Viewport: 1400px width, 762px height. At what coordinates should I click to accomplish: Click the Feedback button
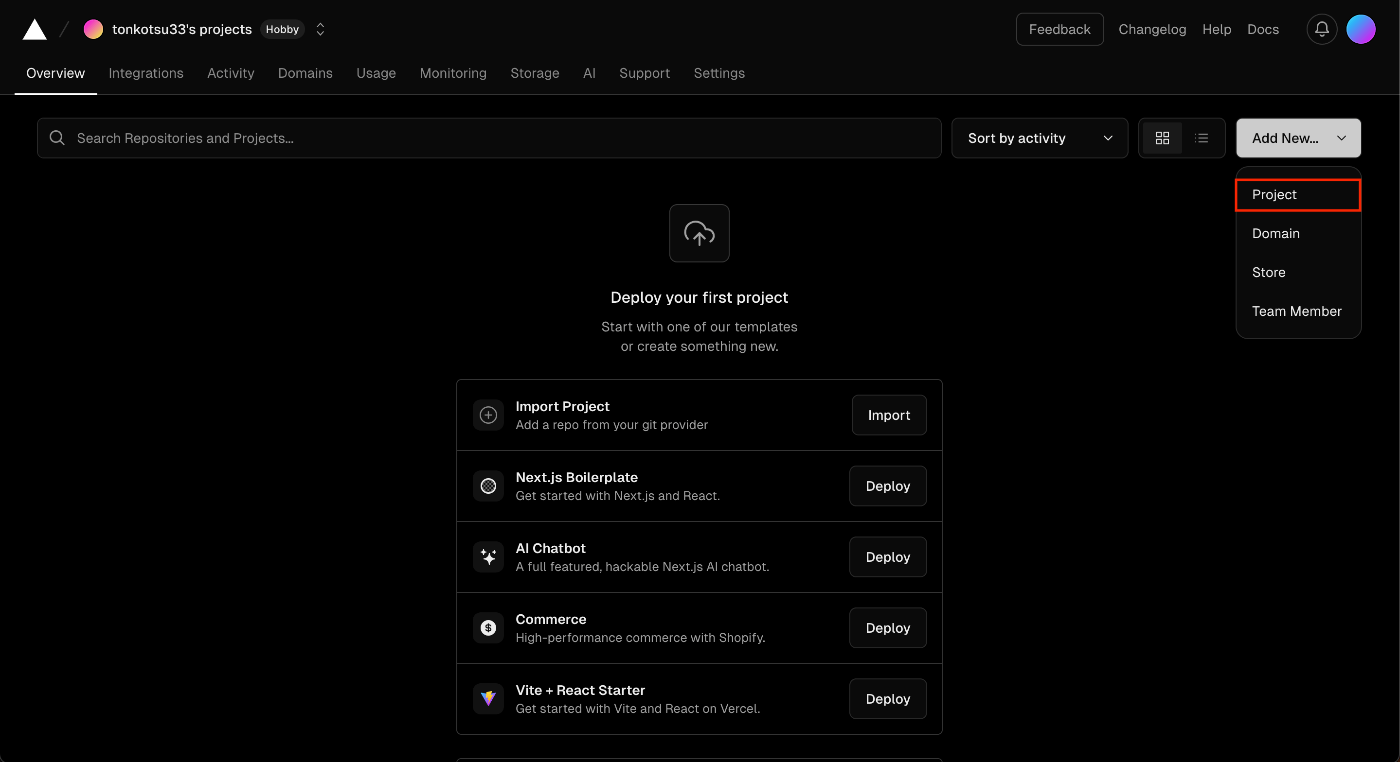pos(1060,29)
